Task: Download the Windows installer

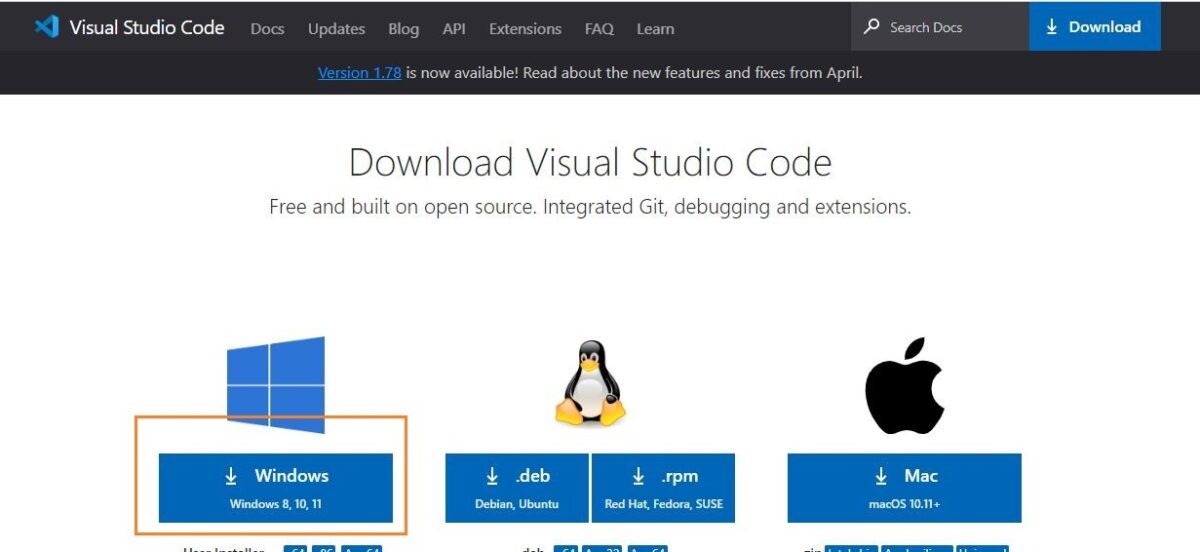Action: click(x=276, y=487)
